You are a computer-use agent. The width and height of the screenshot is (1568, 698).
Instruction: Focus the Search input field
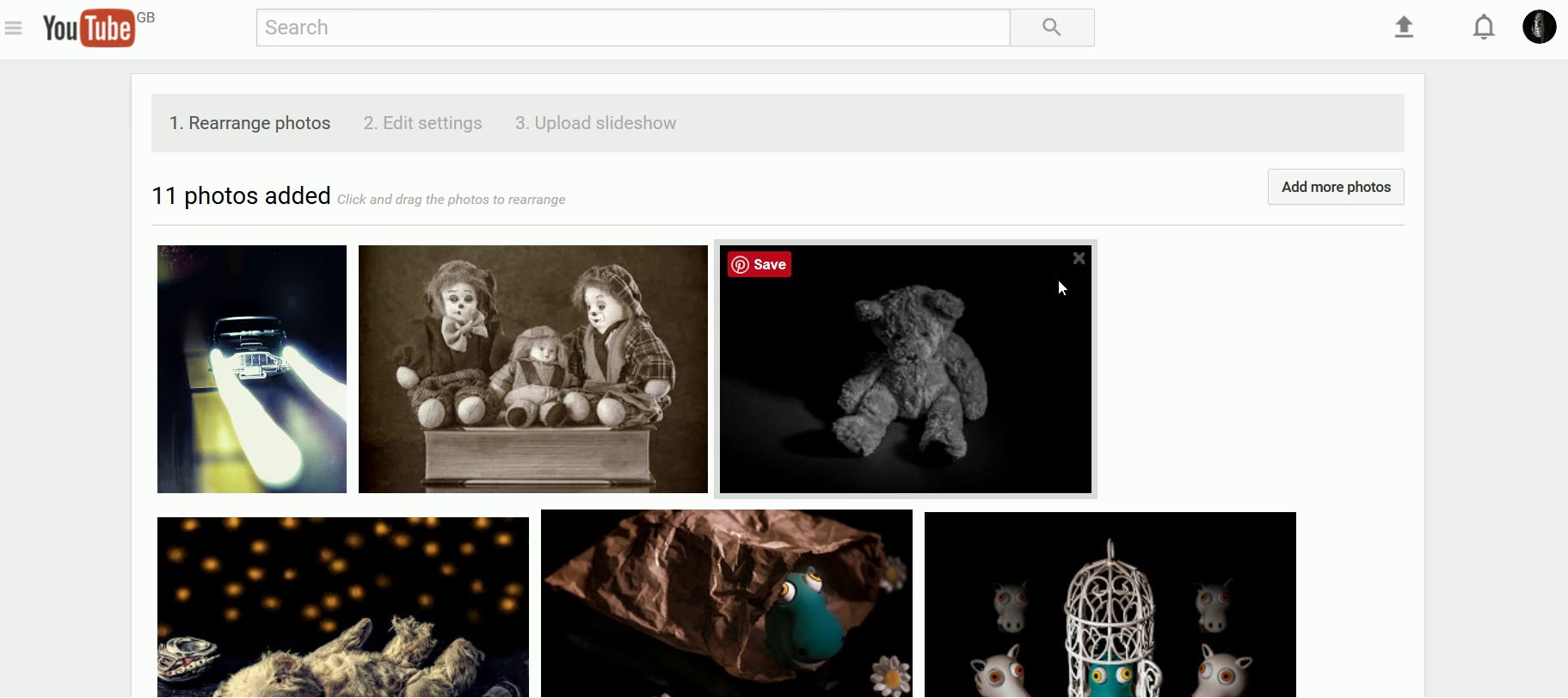tap(633, 28)
